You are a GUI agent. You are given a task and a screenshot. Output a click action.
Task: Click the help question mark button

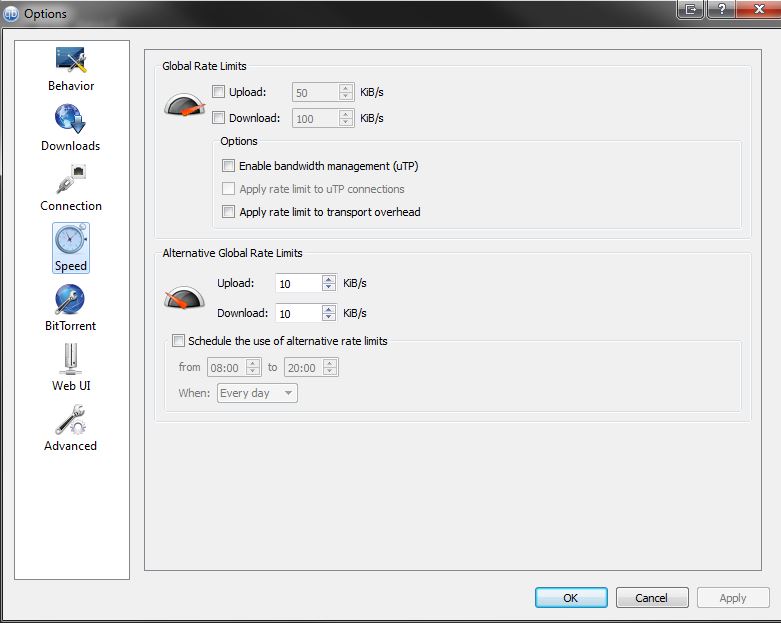click(x=721, y=9)
